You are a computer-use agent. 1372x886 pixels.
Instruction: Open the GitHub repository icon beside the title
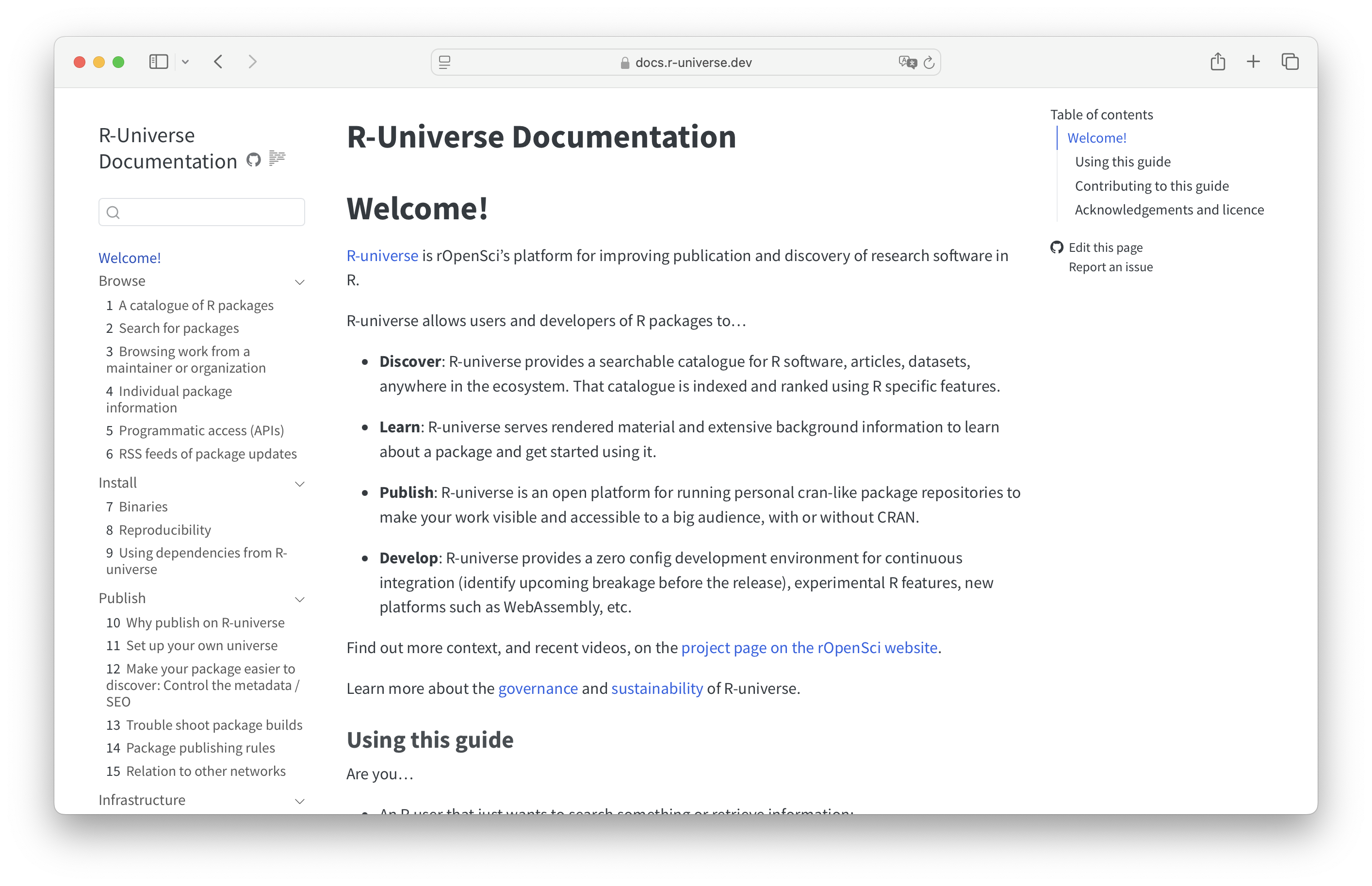coord(254,160)
